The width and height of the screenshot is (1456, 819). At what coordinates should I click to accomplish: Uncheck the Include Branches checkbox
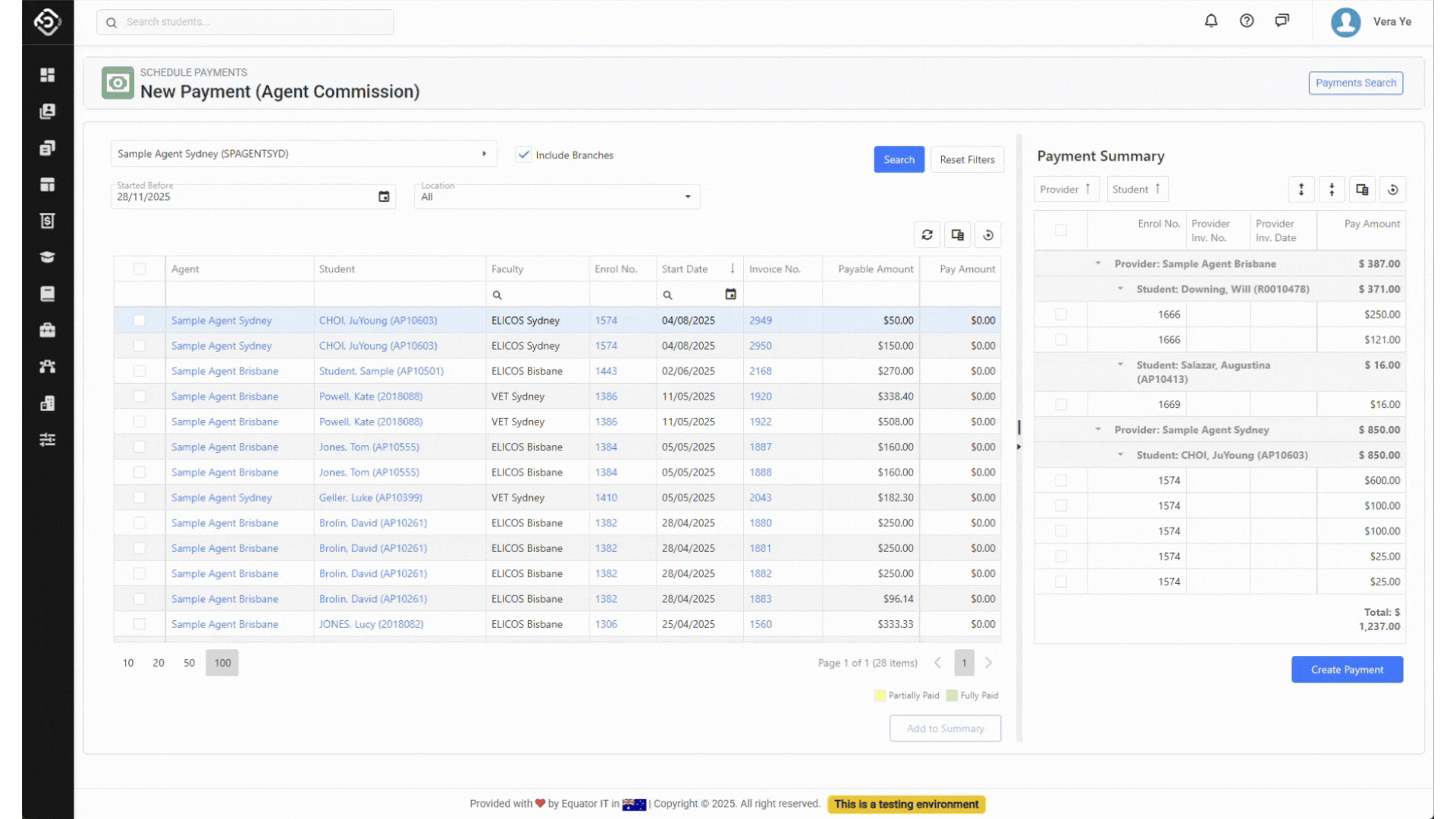pos(523,155)
